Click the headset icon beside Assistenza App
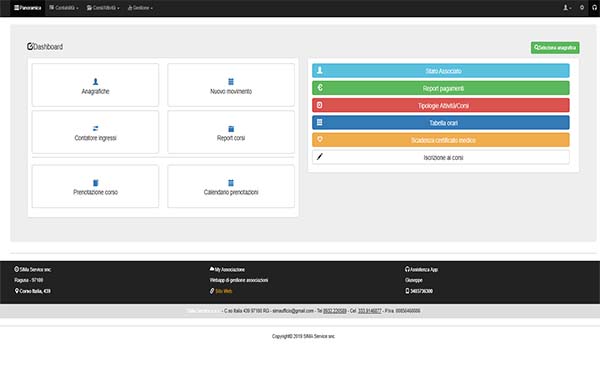The image size is (600, 376). point(407,269)
